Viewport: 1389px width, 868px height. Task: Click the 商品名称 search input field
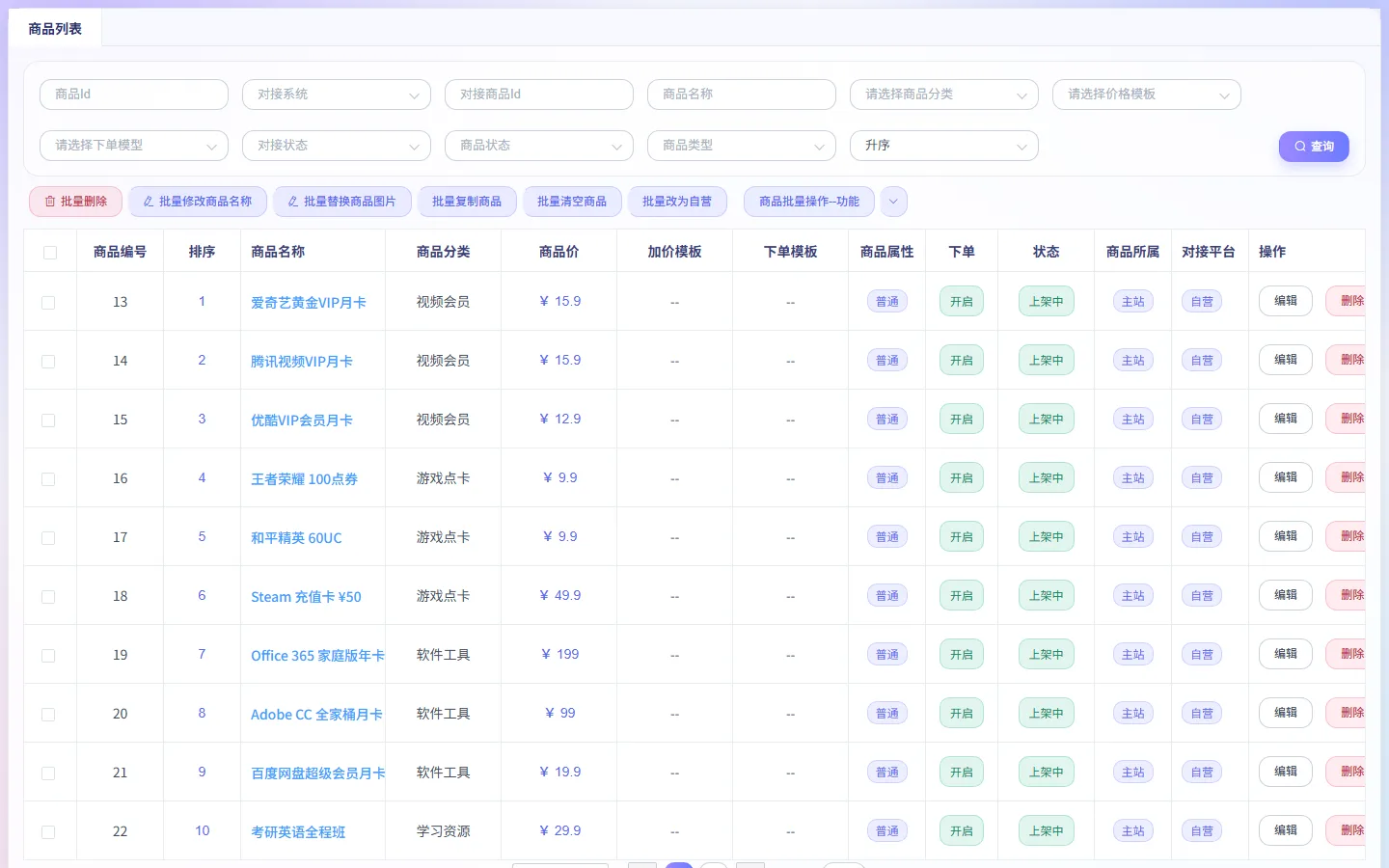coord(742,95)
